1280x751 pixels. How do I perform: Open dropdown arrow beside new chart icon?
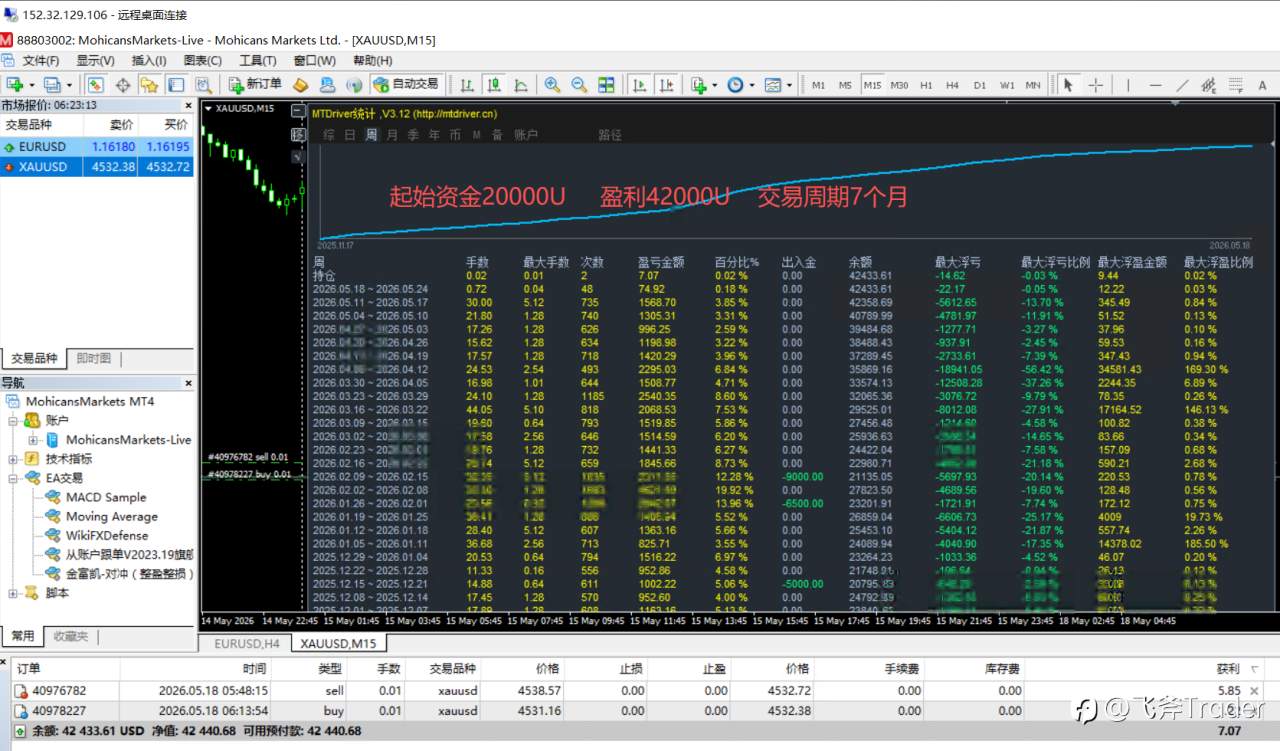(x=31, y=85)
